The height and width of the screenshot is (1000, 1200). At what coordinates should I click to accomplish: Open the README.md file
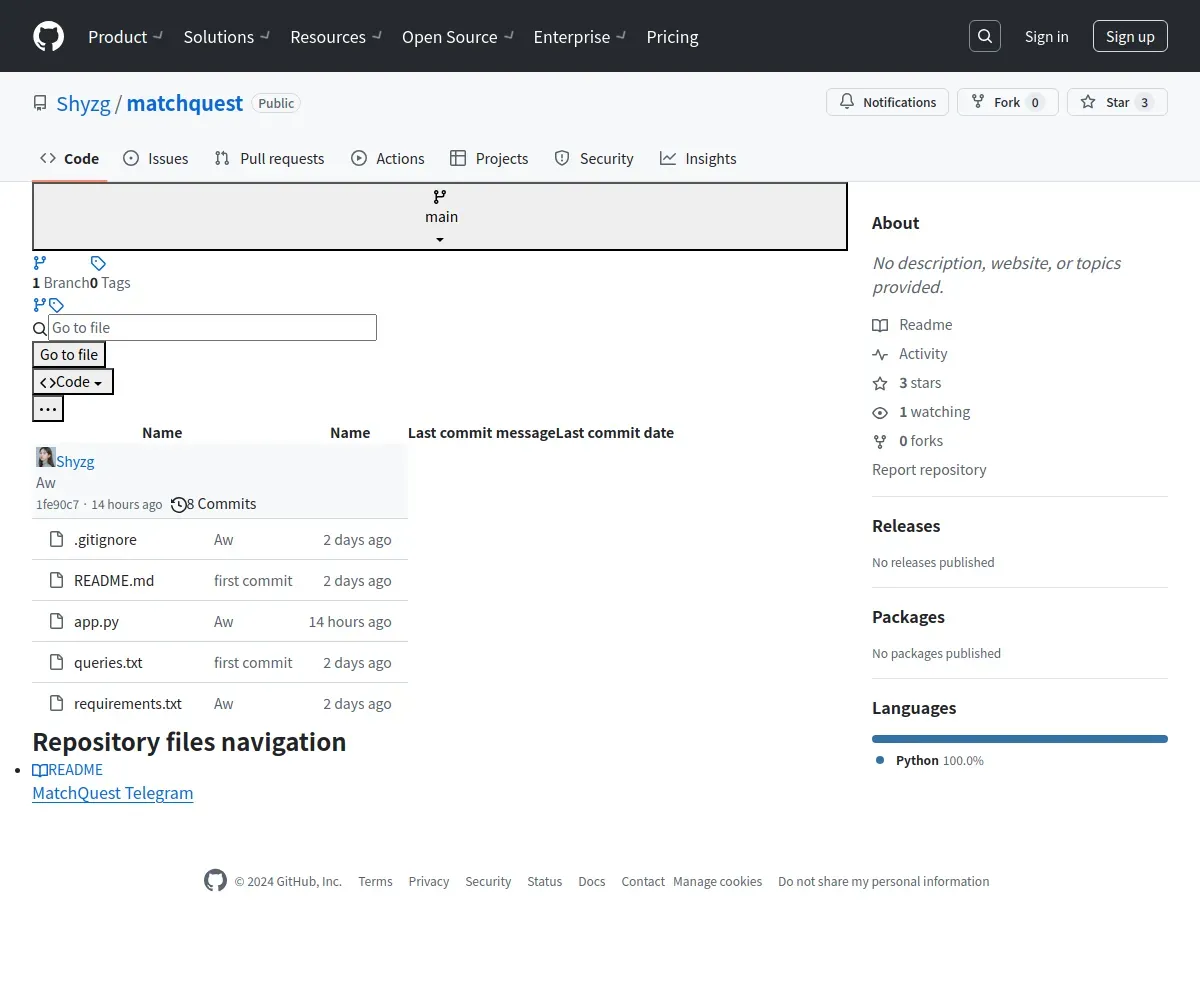point(114,580)
